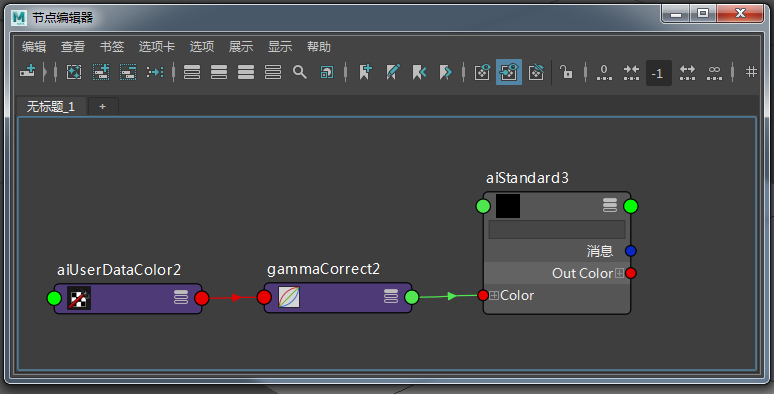Set selected nodes to full view mode

click(246, 72)
